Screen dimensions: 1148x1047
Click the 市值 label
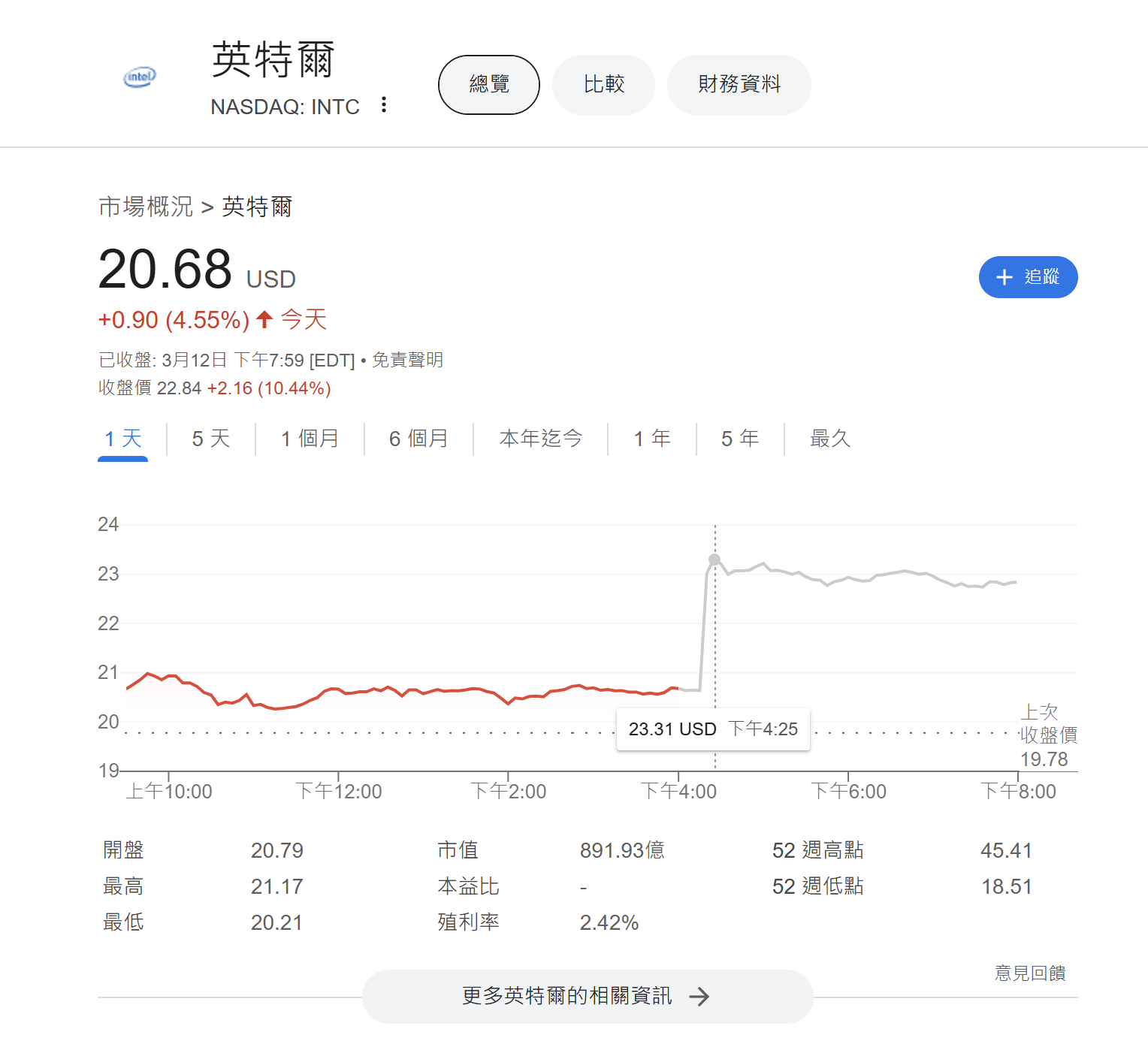(458, 850)
